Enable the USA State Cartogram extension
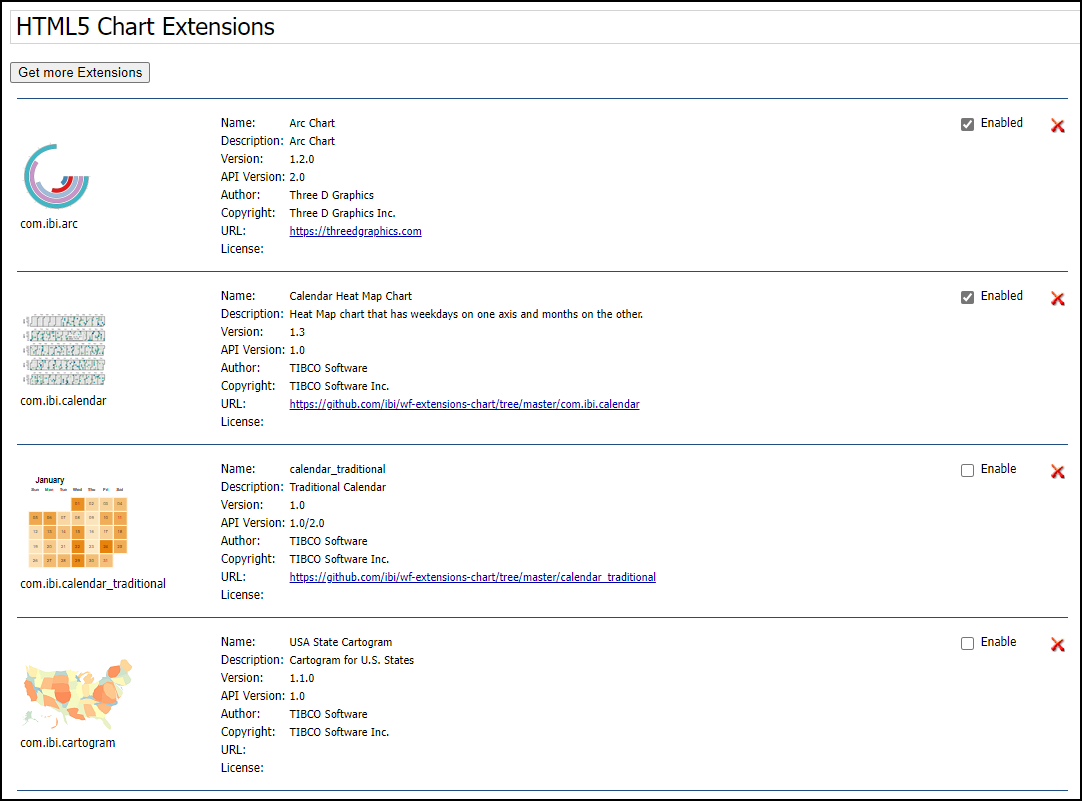The image size is (1082, 801). point(967,644)
